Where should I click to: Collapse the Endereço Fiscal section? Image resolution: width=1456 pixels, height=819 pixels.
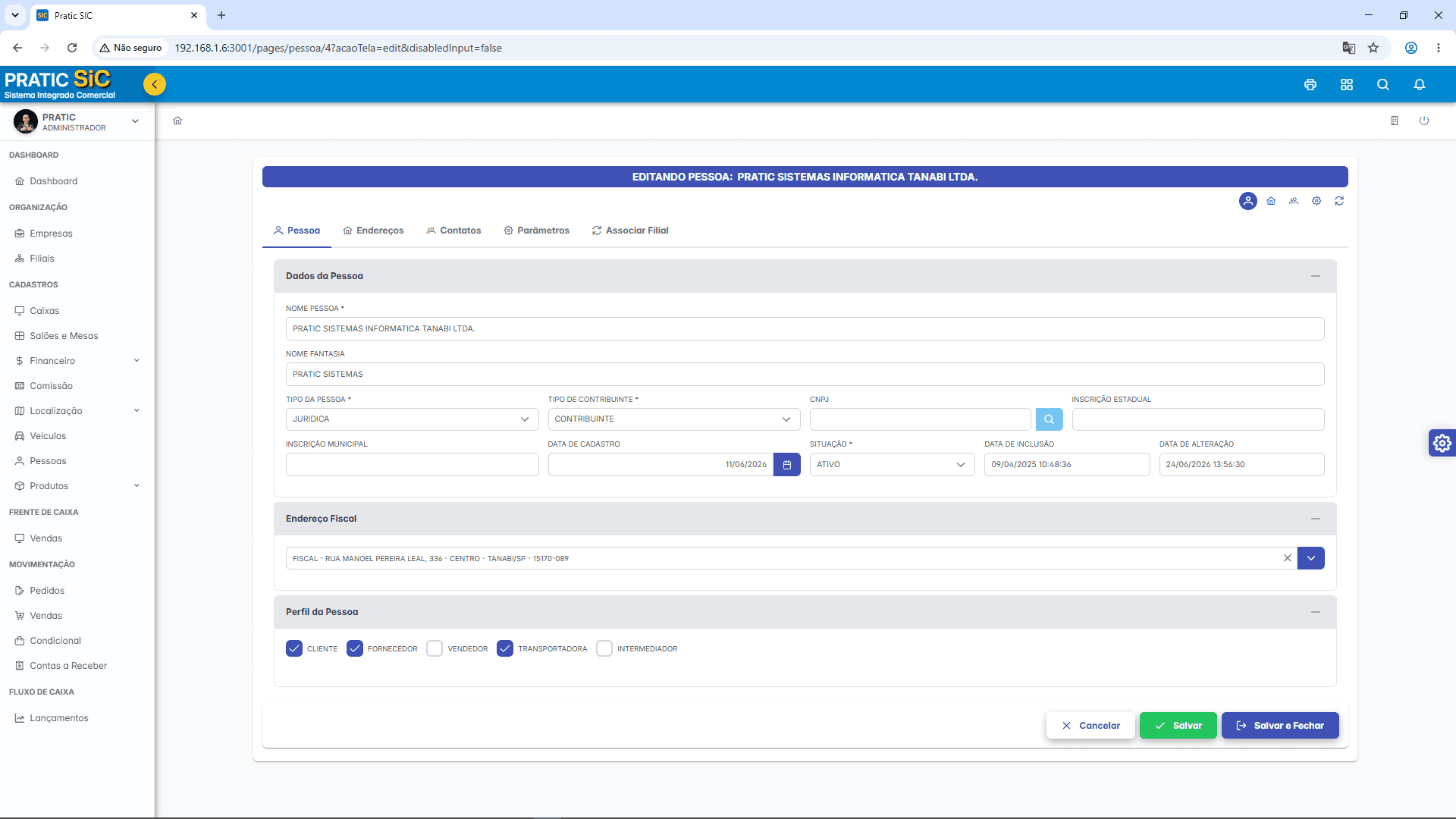pyautogui.click(x=1316, y=519)
